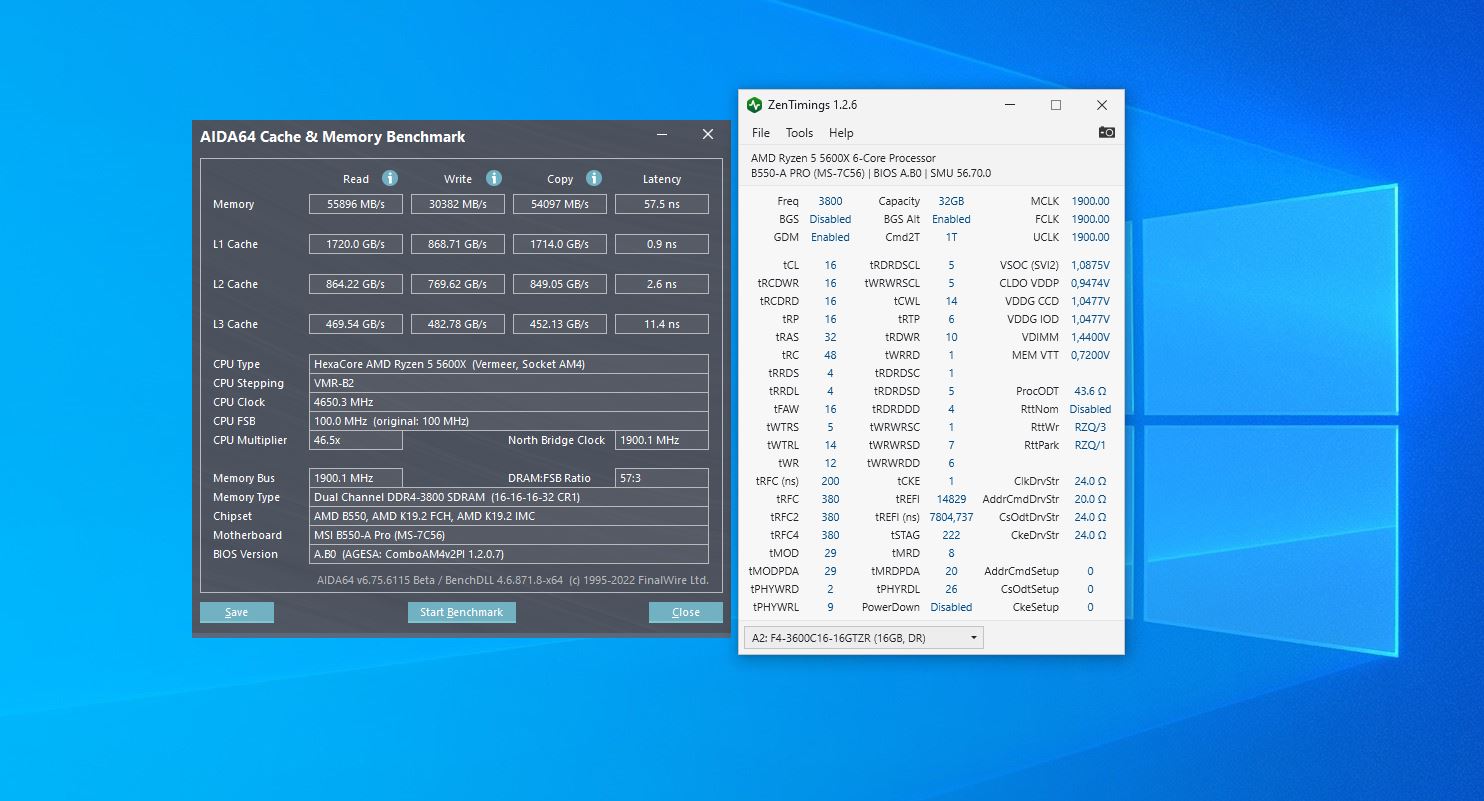Click the L1 Cache write value 868.71 GB/s

pyautogui.click(x=458, y=244)
